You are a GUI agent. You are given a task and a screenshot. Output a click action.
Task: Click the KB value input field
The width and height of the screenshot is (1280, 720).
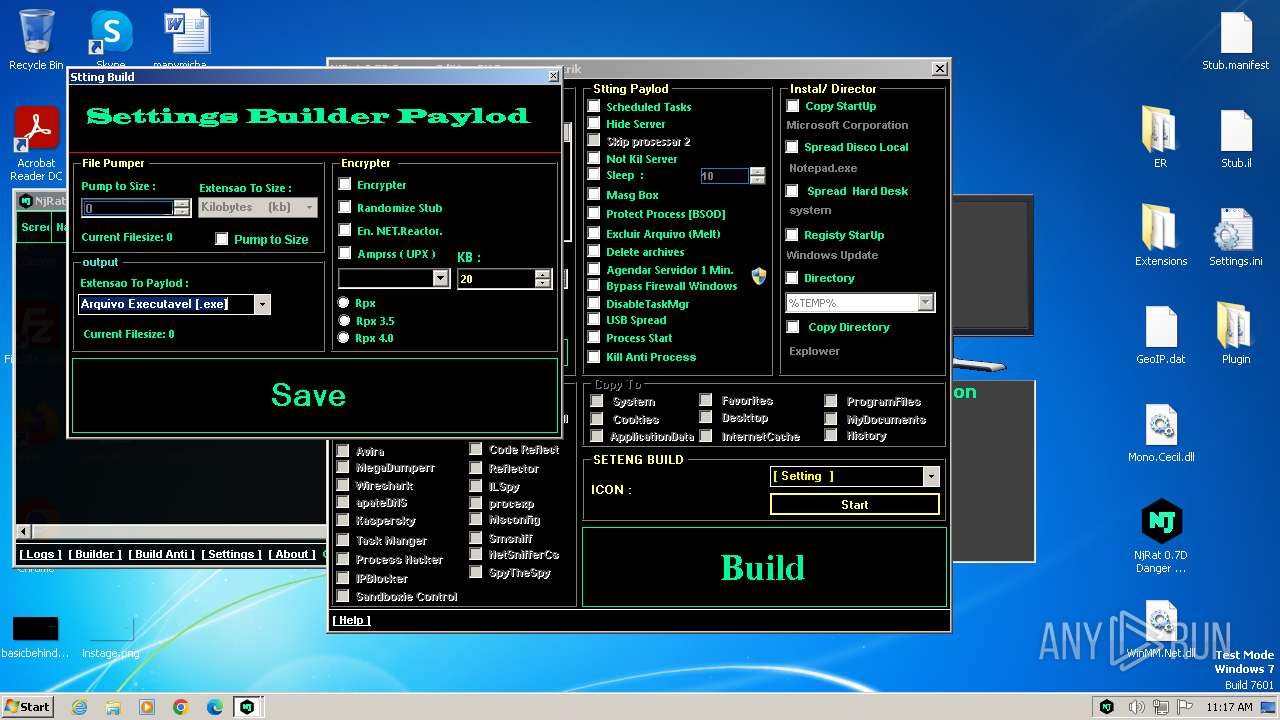(x=496, y=279)
